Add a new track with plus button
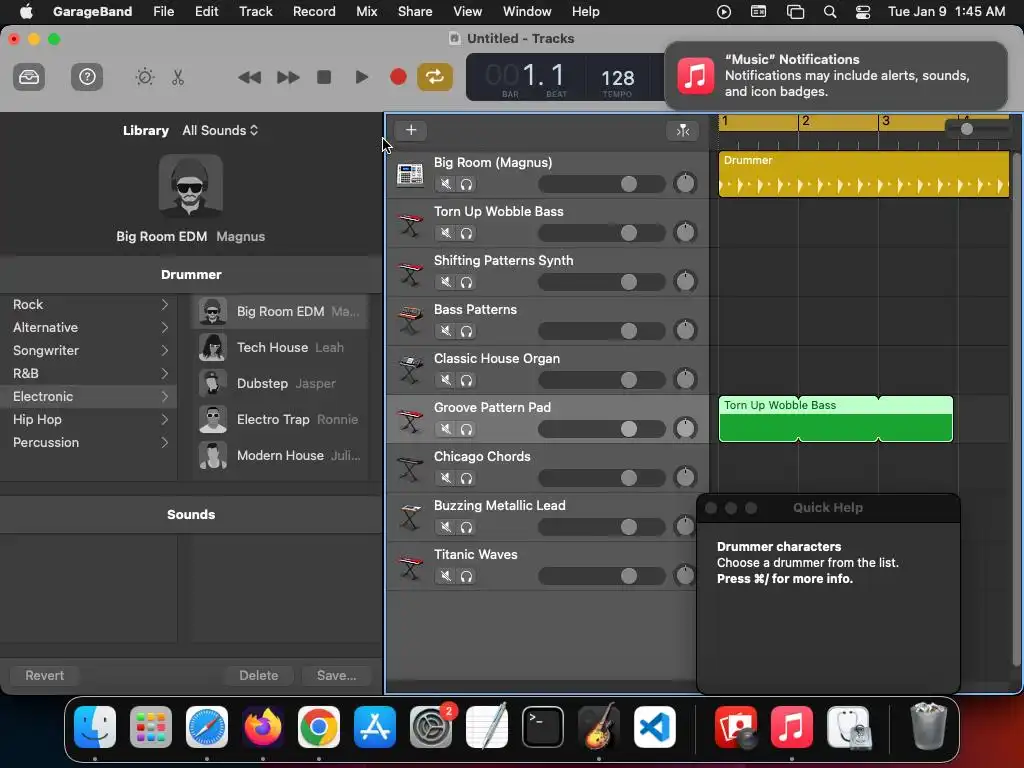The height and width of the screenshot is (768, 1024). (x=411, y=130)
